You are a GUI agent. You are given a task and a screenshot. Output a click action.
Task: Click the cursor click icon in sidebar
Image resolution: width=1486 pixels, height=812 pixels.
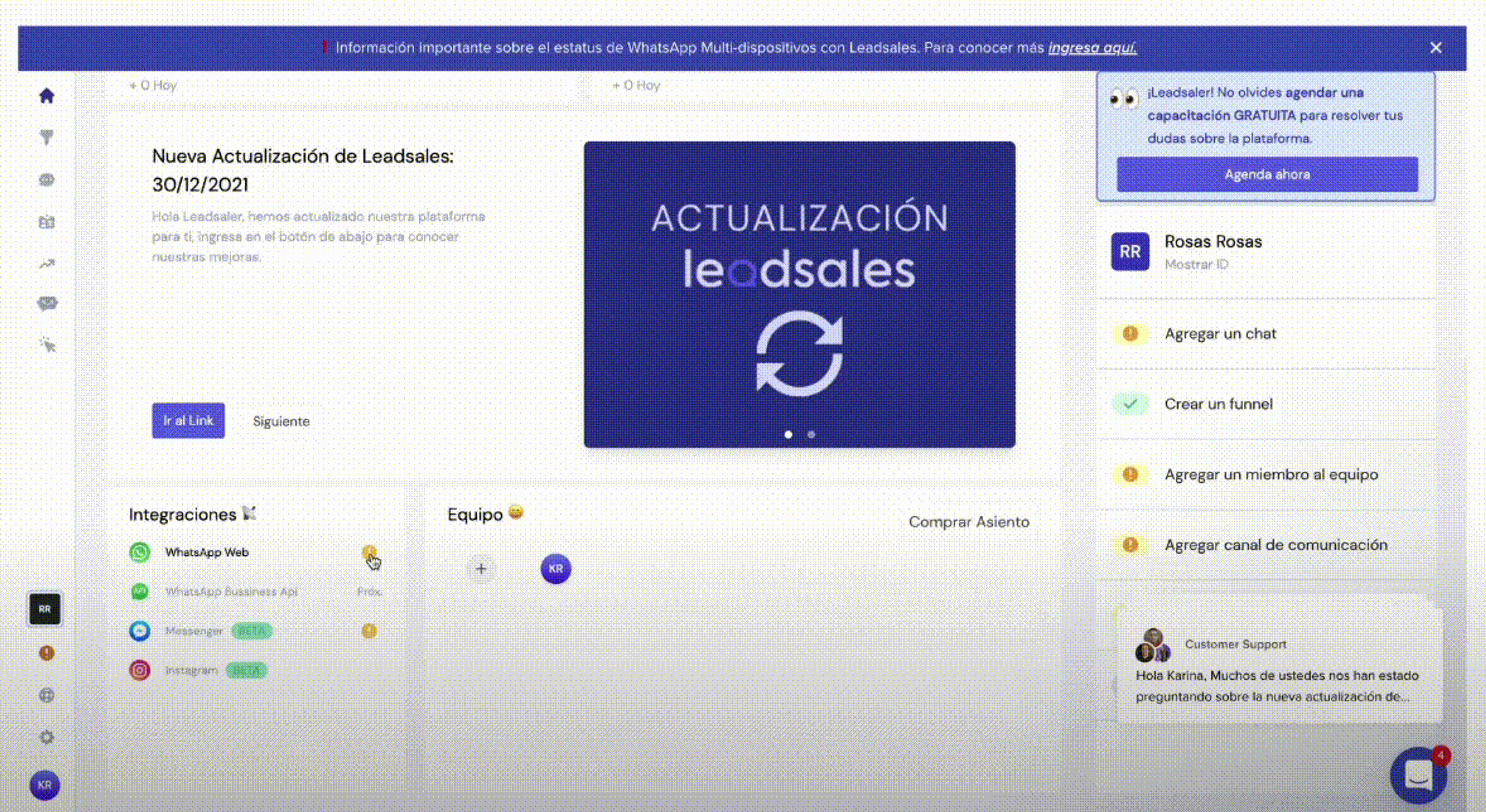click(47, 345)
